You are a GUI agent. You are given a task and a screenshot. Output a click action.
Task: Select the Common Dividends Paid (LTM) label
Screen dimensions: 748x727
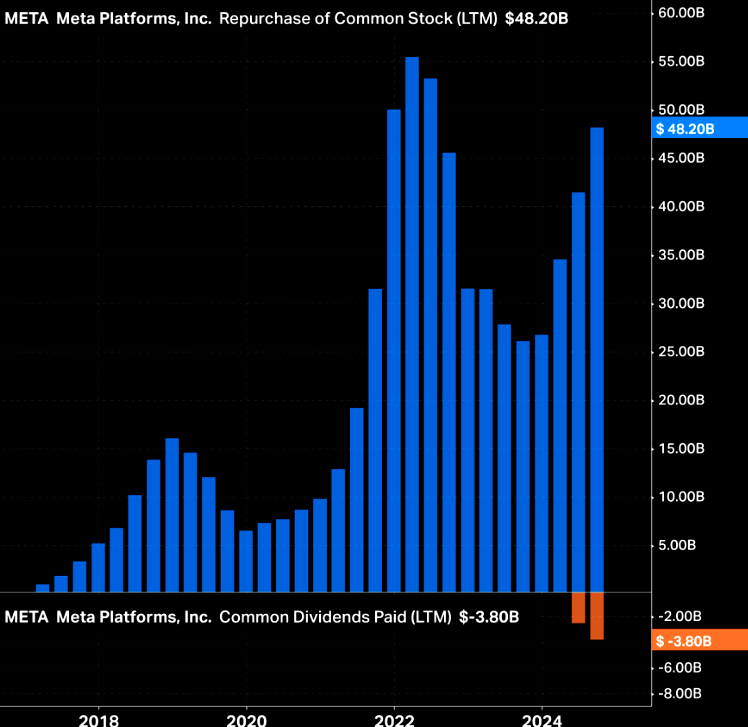click(335, 617)
